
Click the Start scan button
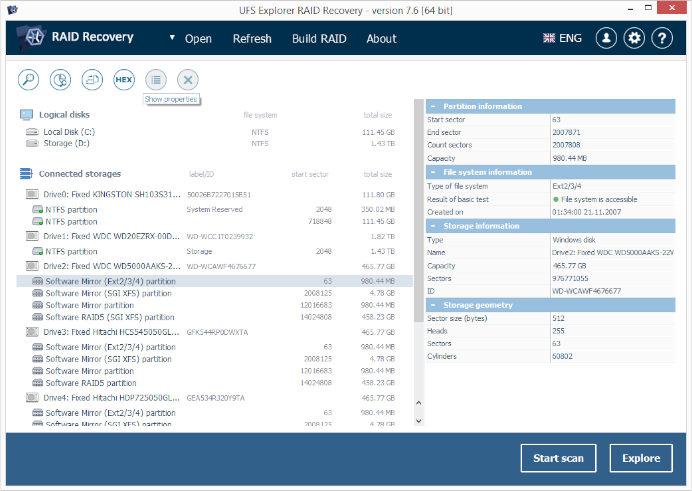point(558,458)
